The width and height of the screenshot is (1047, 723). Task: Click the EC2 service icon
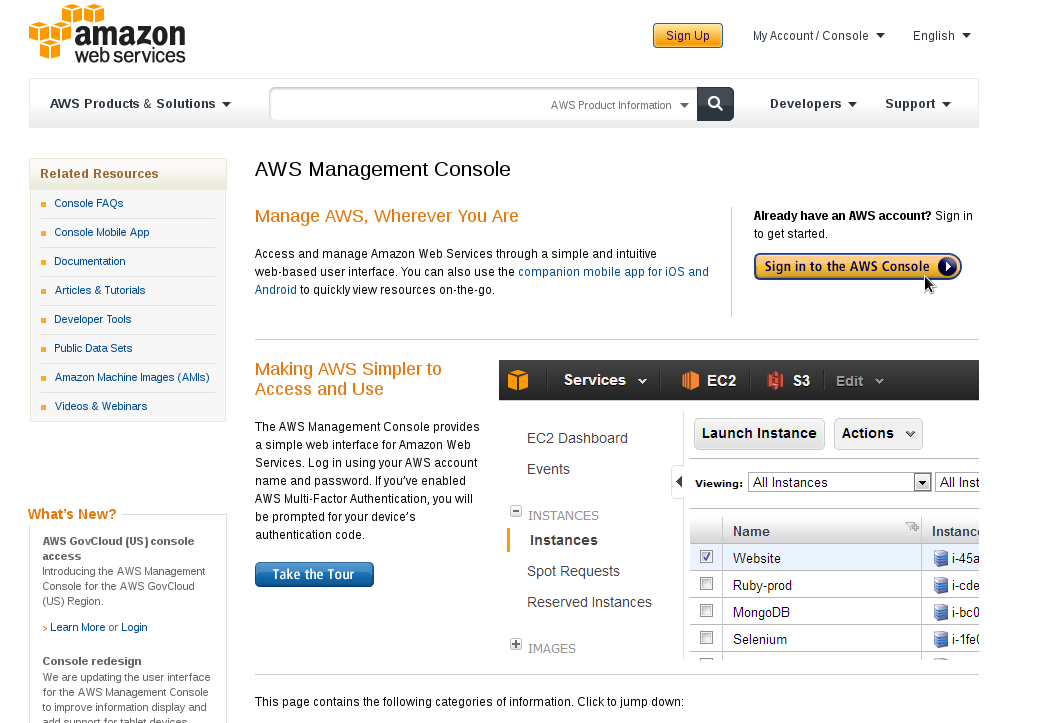pos(691,381)
